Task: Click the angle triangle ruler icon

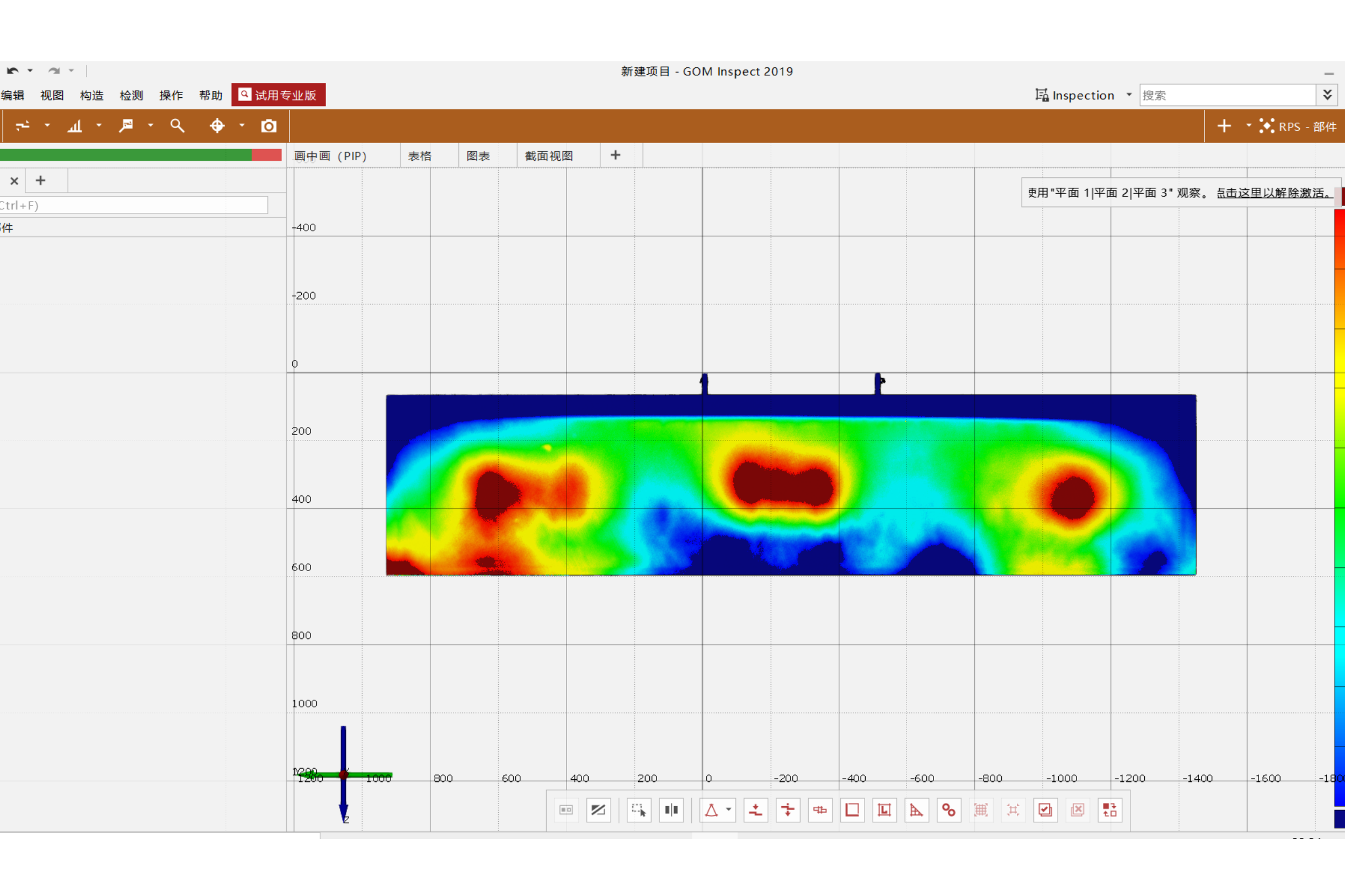Action: tap(916, 810)
